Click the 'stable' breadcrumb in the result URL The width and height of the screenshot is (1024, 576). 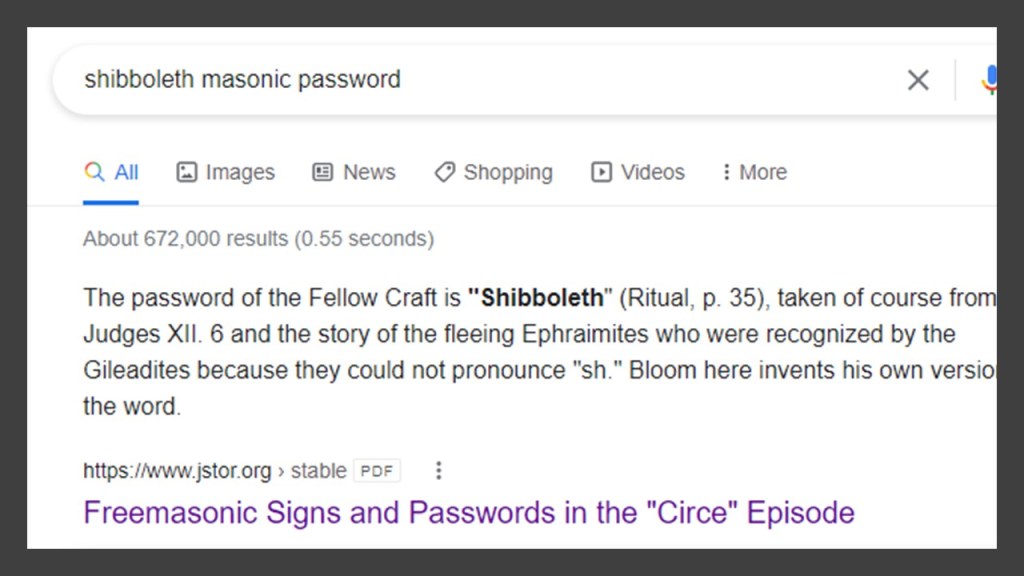coord(318,471)
